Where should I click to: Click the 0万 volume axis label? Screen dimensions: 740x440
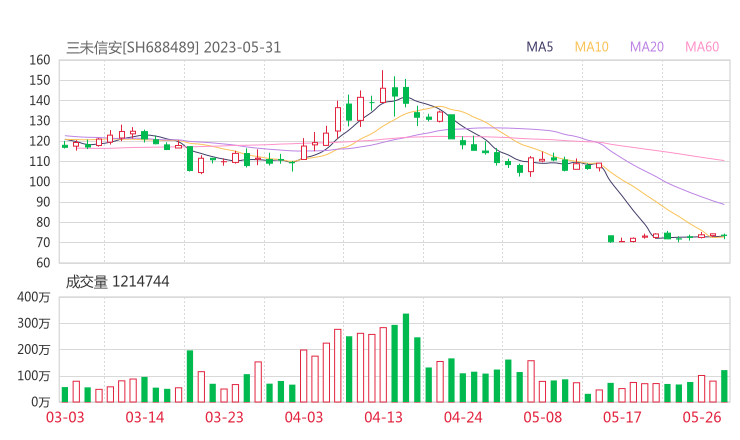(x=41, y=402)
